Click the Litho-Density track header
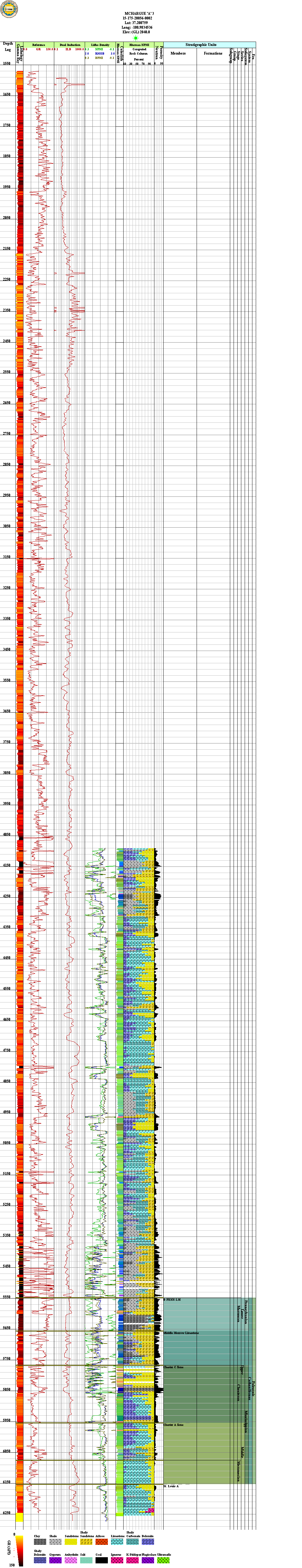The width and height of the screenshot is (302, 1568). pyautogui.click(x=100, y=45)
